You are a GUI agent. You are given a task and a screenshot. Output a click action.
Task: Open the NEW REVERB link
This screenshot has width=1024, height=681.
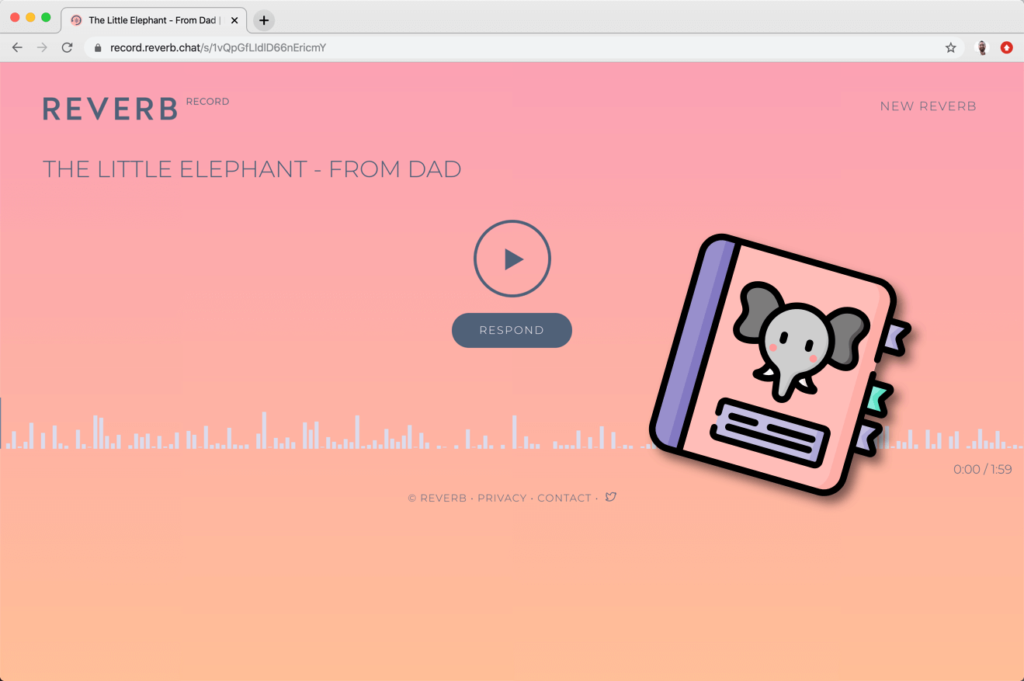point(928,106)
